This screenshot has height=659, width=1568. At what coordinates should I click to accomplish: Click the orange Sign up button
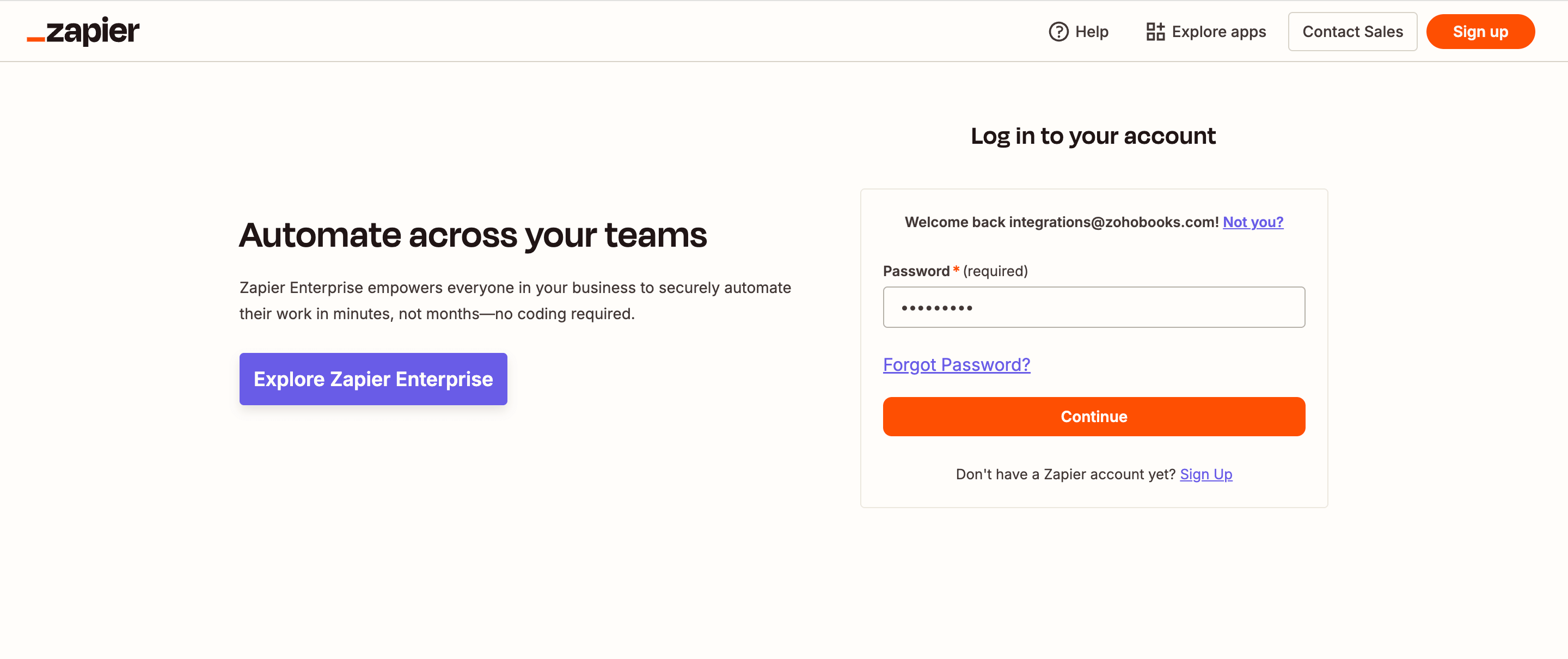(x=1481, y=31)
